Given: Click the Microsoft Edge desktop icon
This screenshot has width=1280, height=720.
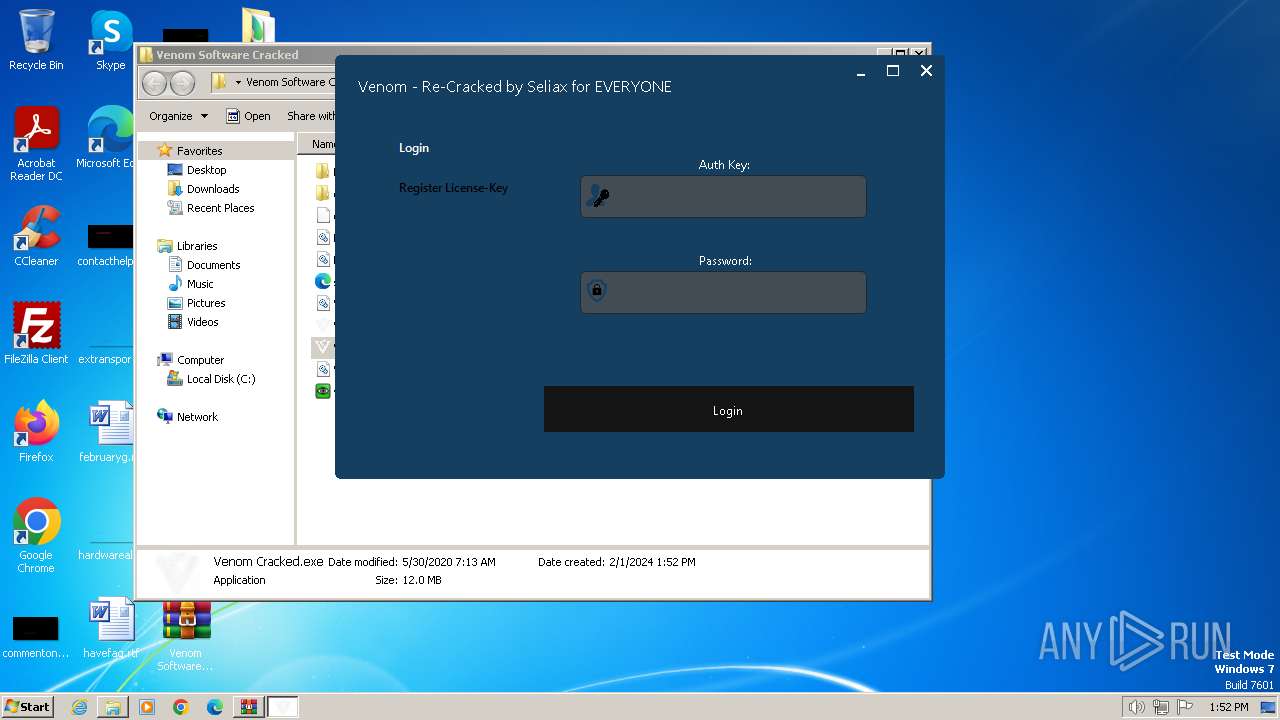Looking at the screenshot, I should click(105, 138).
